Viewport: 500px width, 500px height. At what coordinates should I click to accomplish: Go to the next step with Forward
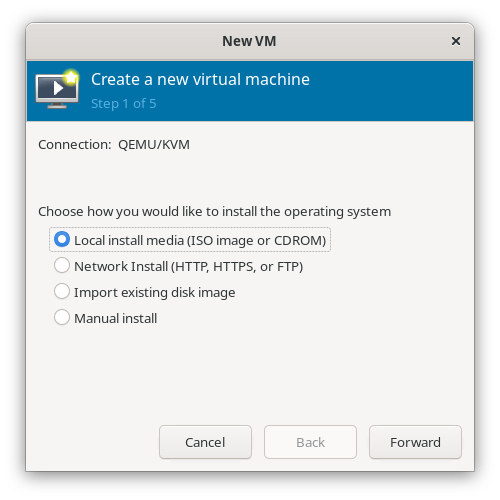pyautogui.click(x=415, y=442)
